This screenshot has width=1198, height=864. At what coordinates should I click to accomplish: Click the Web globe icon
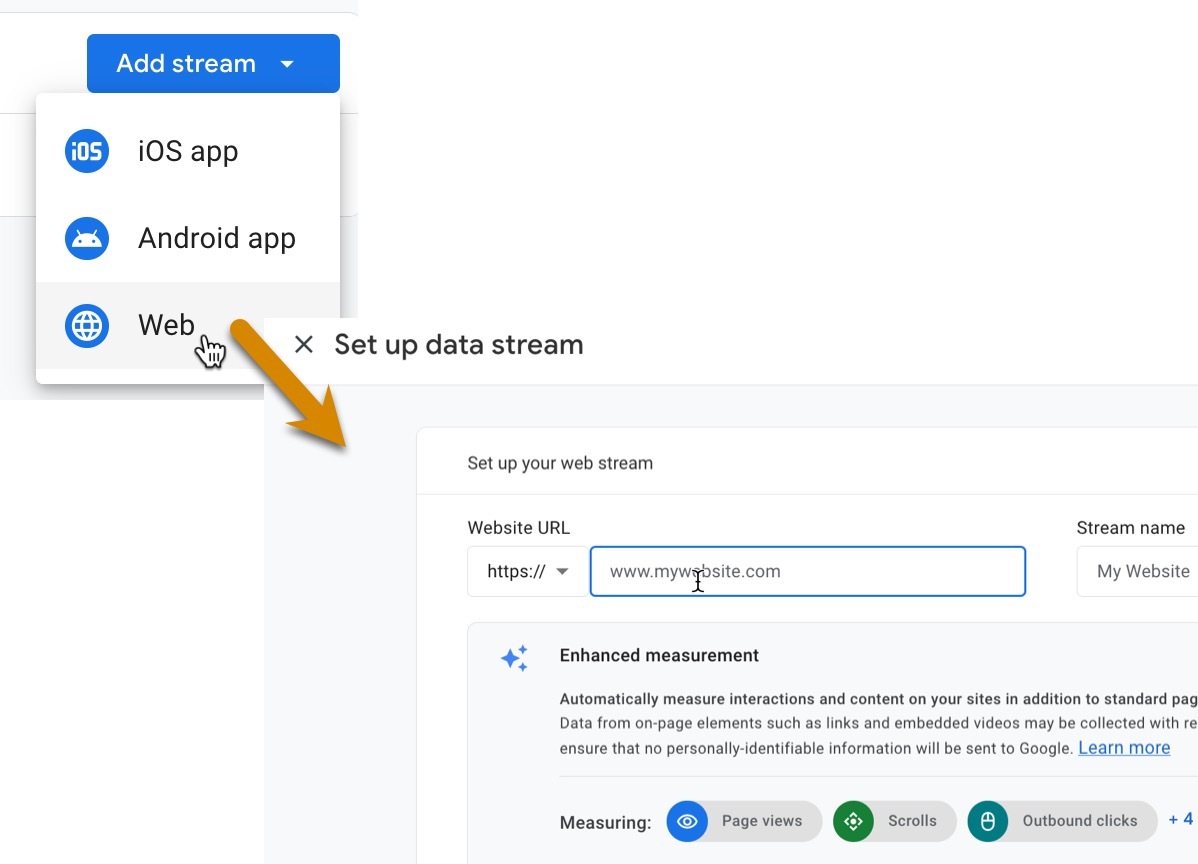(x=86, y=325)
